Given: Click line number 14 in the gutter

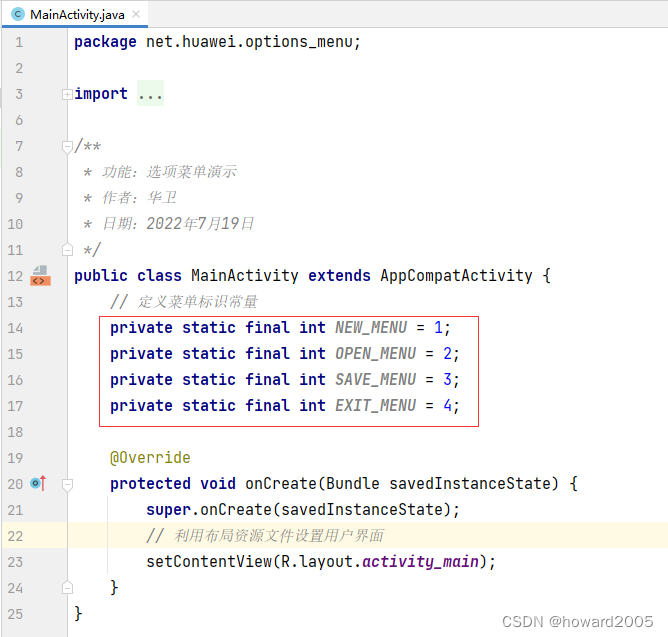Looking at the screenshot, I should click(15, 328).
